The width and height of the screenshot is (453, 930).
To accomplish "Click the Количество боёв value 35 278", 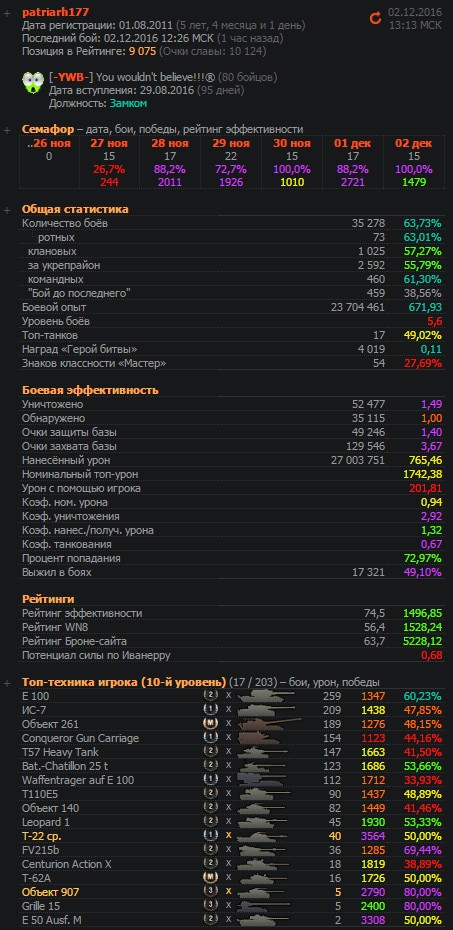I will [x=367, y=223].
